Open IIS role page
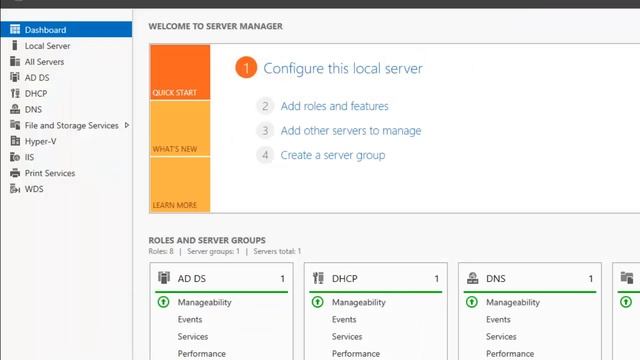Viewport: 640px width, 360px height. [x=66, y=157]
